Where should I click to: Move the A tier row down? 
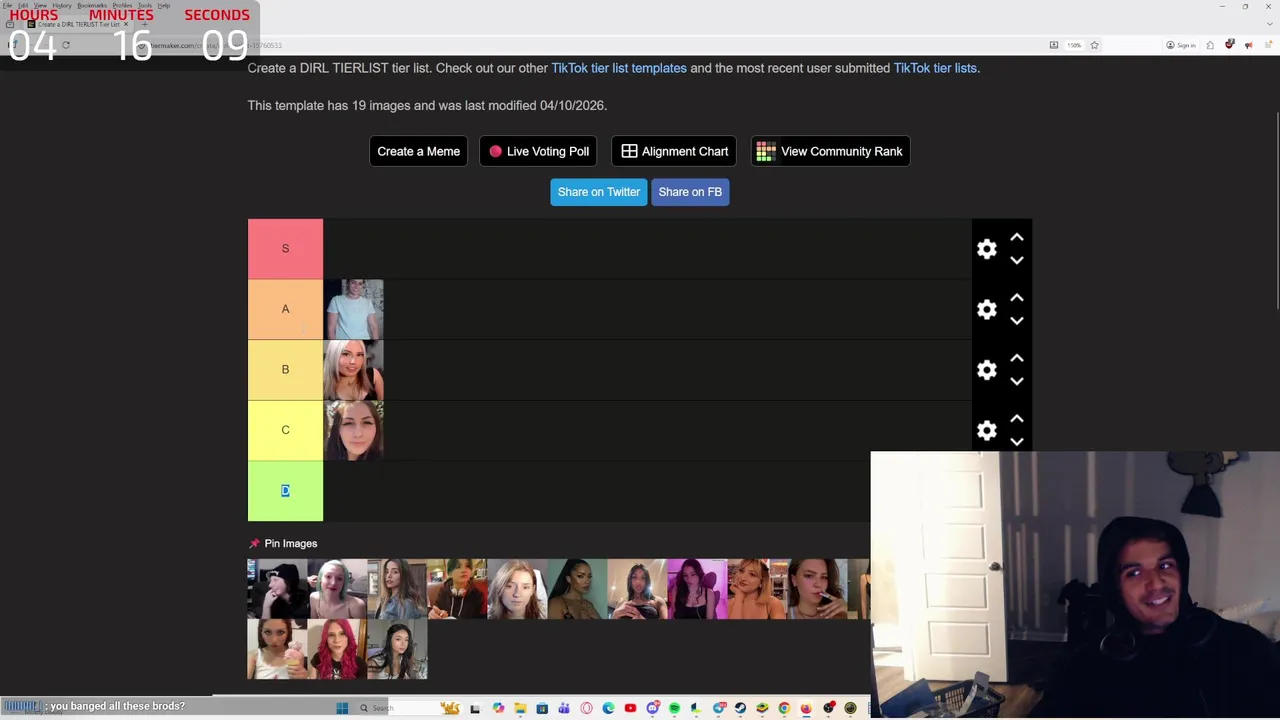pyautogui.click(x=1017, y=321)
